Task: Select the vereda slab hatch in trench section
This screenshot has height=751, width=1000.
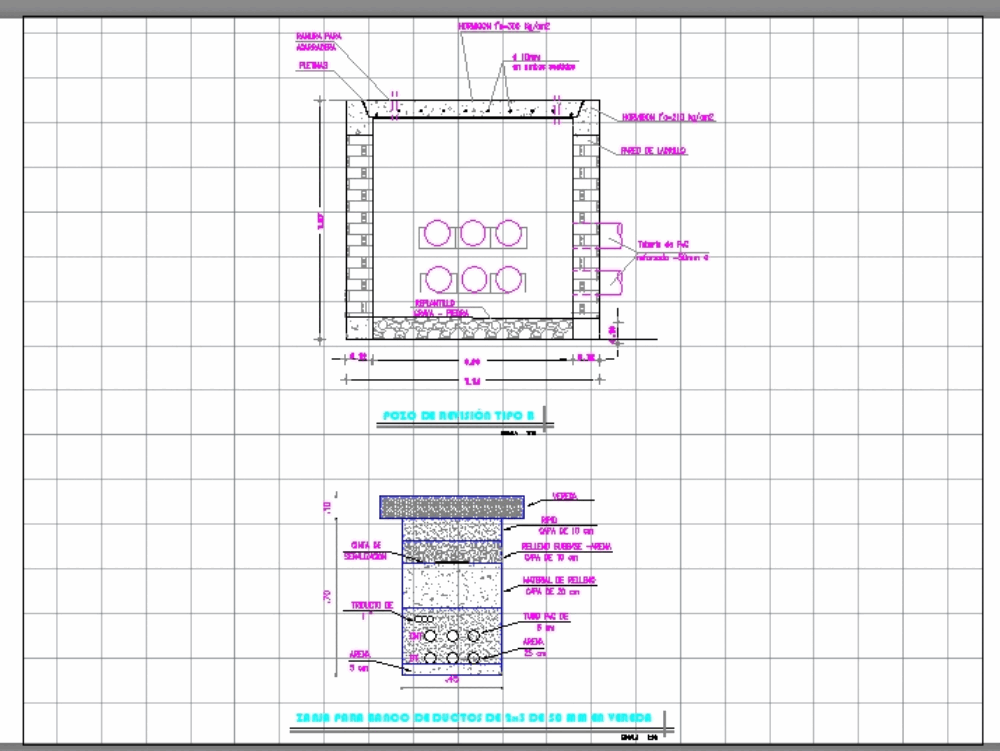Action: [452, 507]
